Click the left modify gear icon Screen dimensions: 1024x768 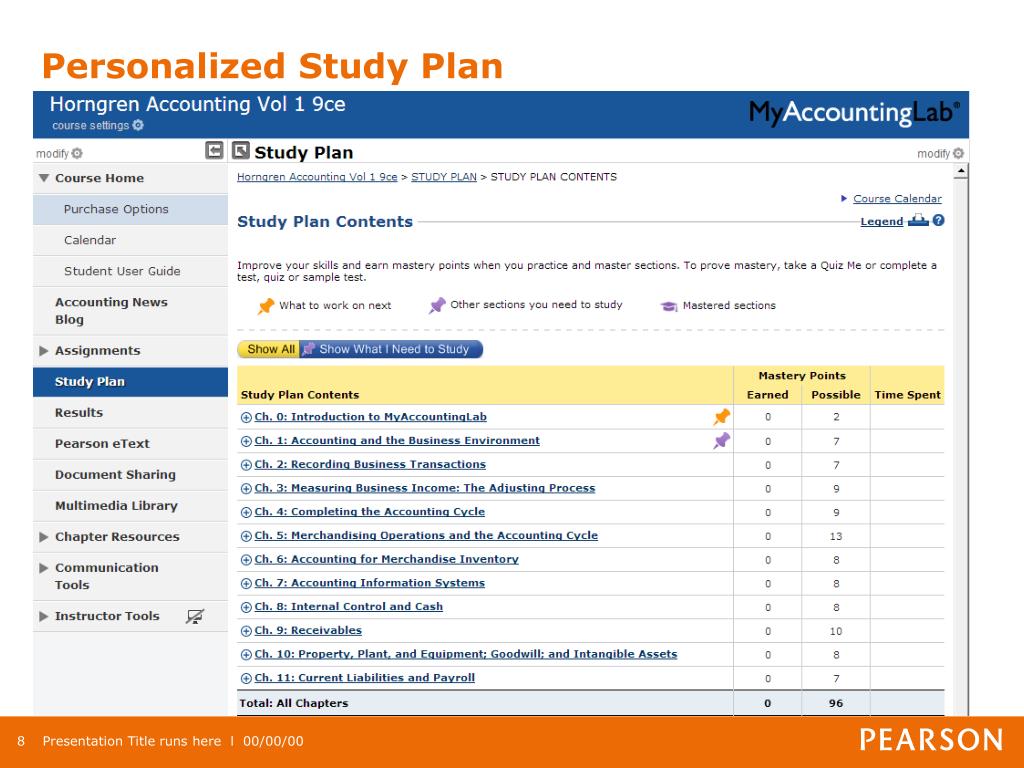click(77, 153)
